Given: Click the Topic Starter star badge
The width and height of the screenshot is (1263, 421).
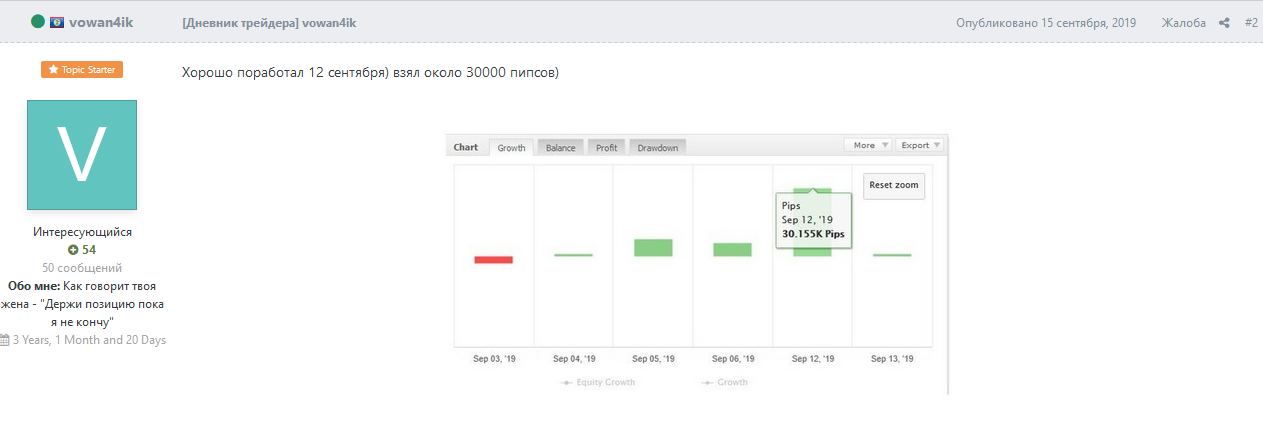Looking at the screenshot, I should (82, 70).
